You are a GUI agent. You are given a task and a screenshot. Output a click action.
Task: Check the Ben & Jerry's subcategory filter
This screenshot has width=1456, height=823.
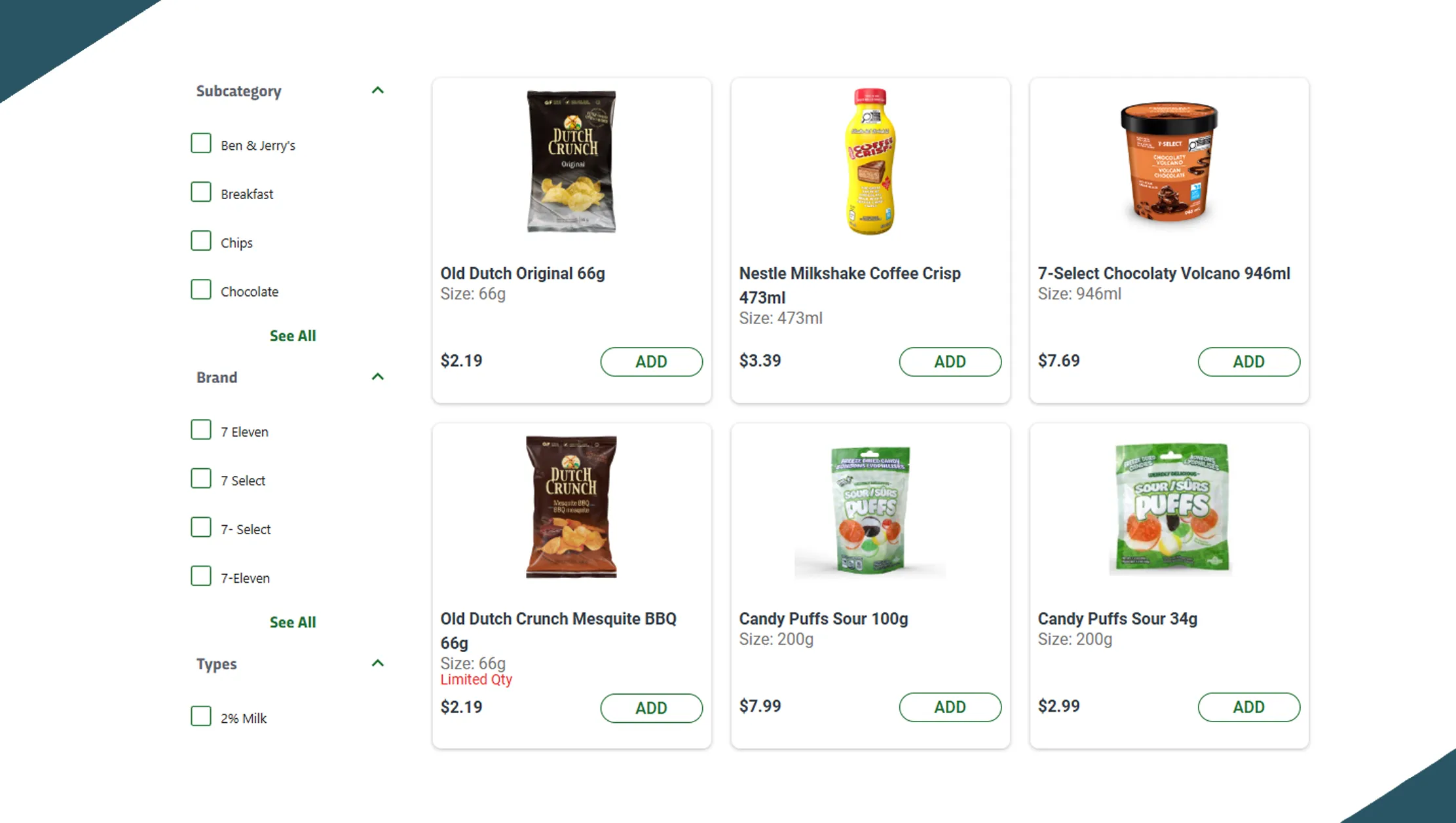tap(201, 143)
